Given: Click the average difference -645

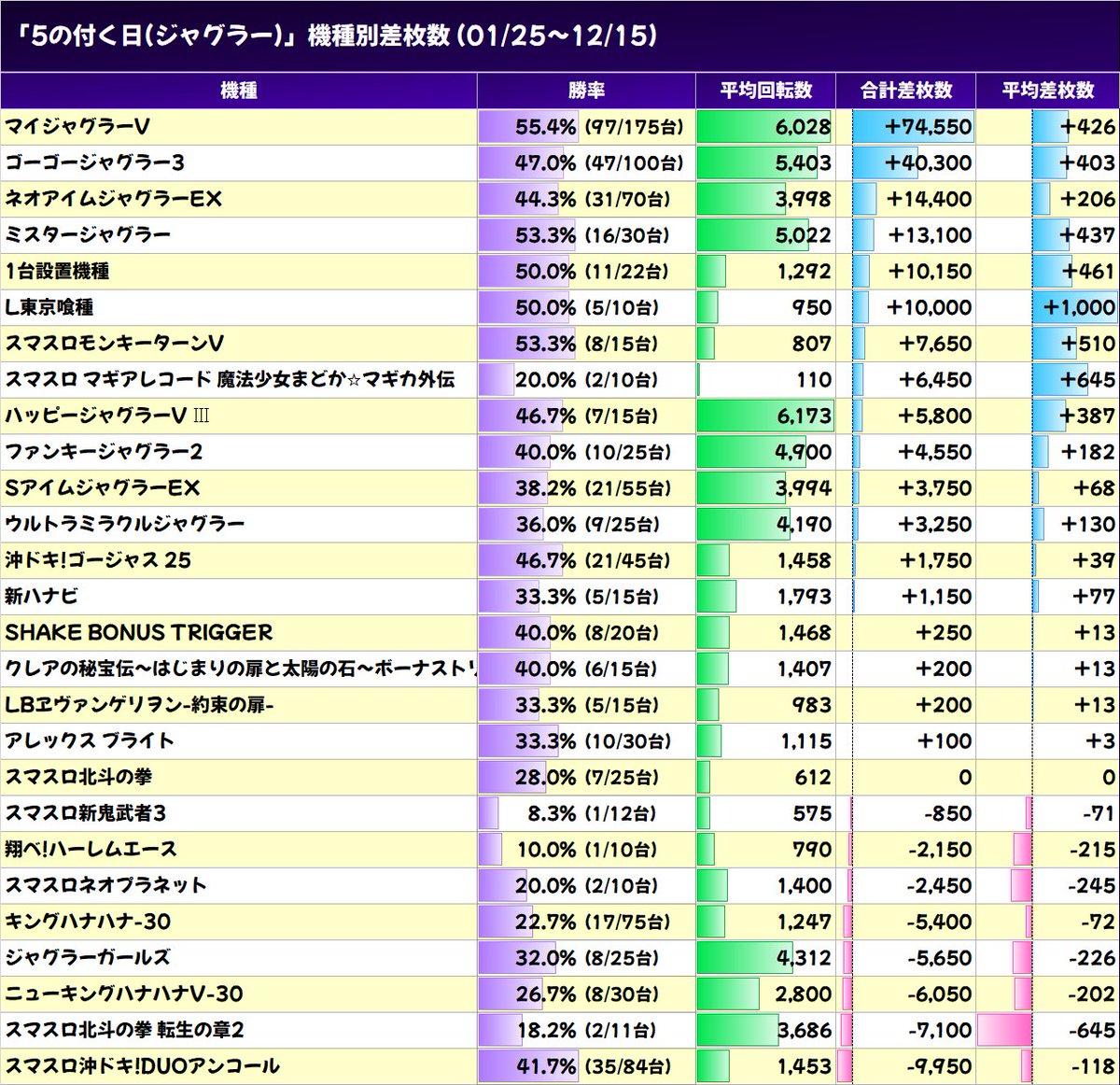Looking at the screenshot, I should coord(1092,1030).
